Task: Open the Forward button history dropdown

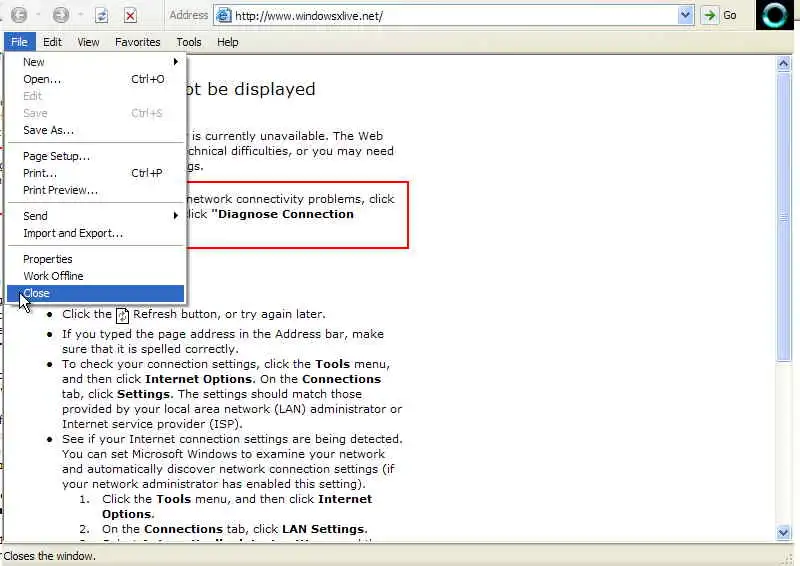Action: [80, 15]
